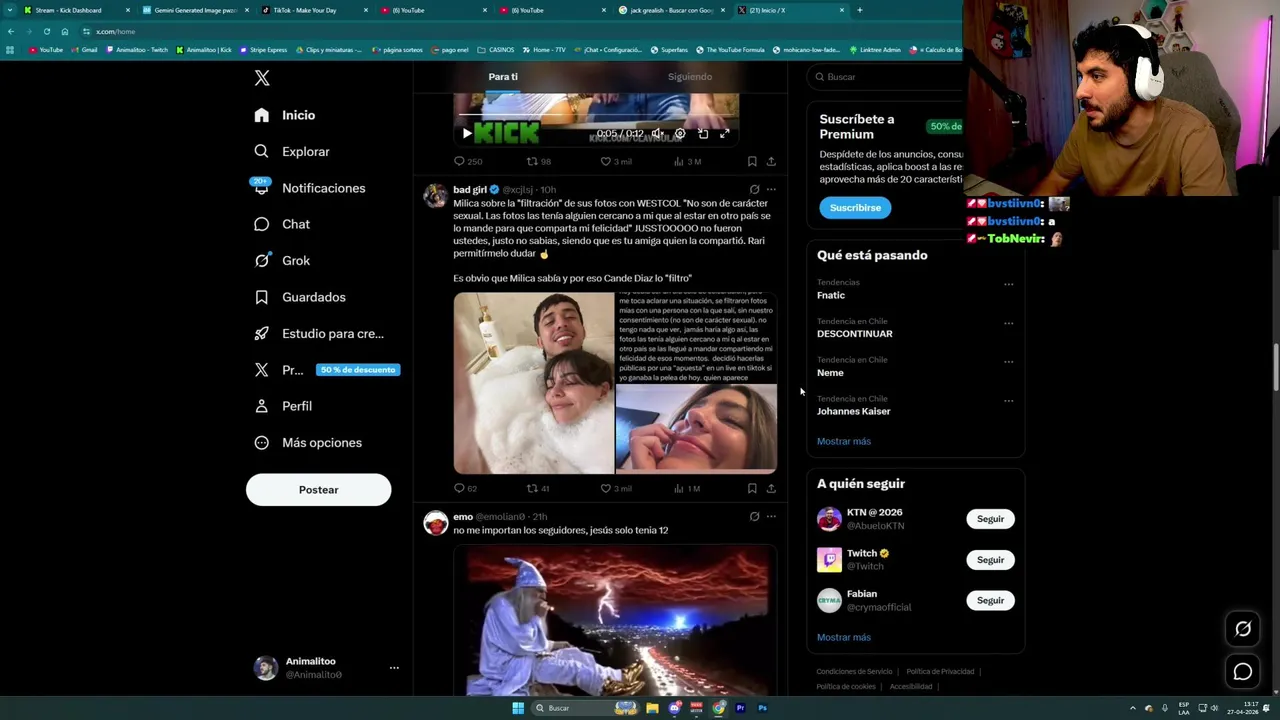Open options for Neme trend
The image size is (1280, 720).
pyautogui.click(x=1009, y=362)
